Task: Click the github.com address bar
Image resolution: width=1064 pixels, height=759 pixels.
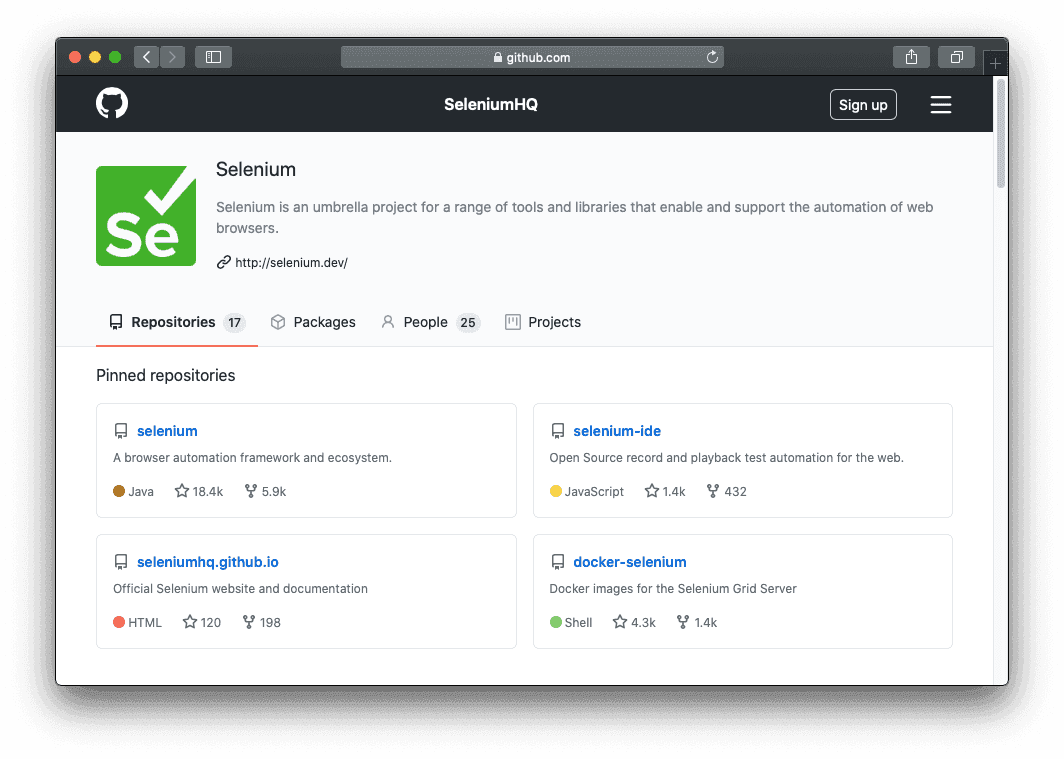Action: [x=532, y=58]
